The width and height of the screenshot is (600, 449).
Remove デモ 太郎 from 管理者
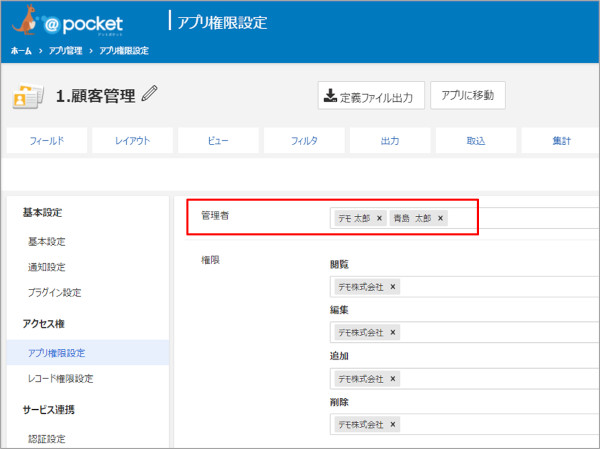(x=379, y=218)
